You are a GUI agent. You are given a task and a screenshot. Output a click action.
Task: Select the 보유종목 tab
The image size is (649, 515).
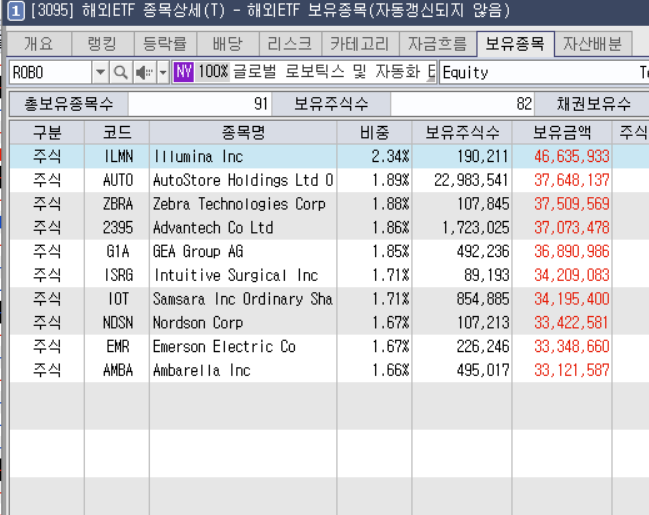pos(515,43)
